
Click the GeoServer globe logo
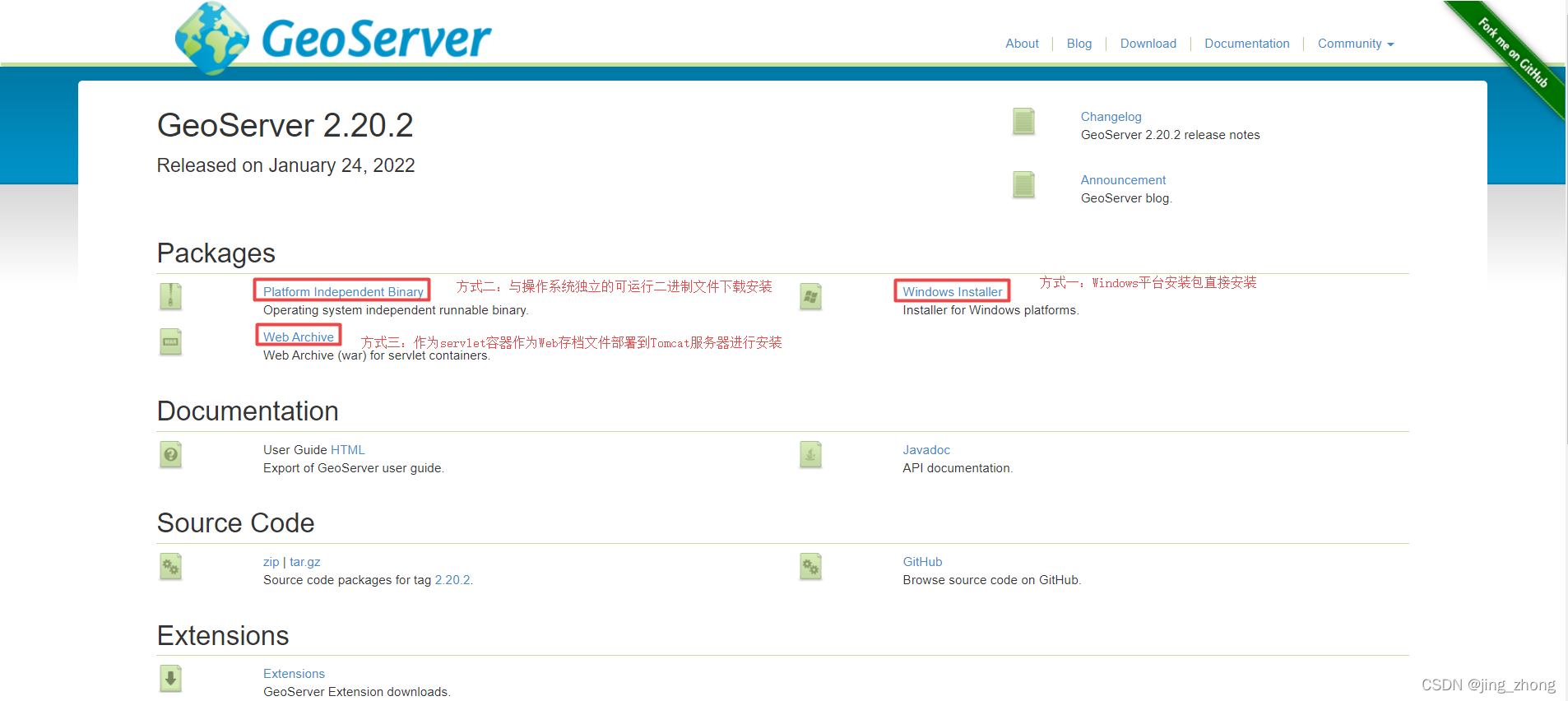coord(212,38)
